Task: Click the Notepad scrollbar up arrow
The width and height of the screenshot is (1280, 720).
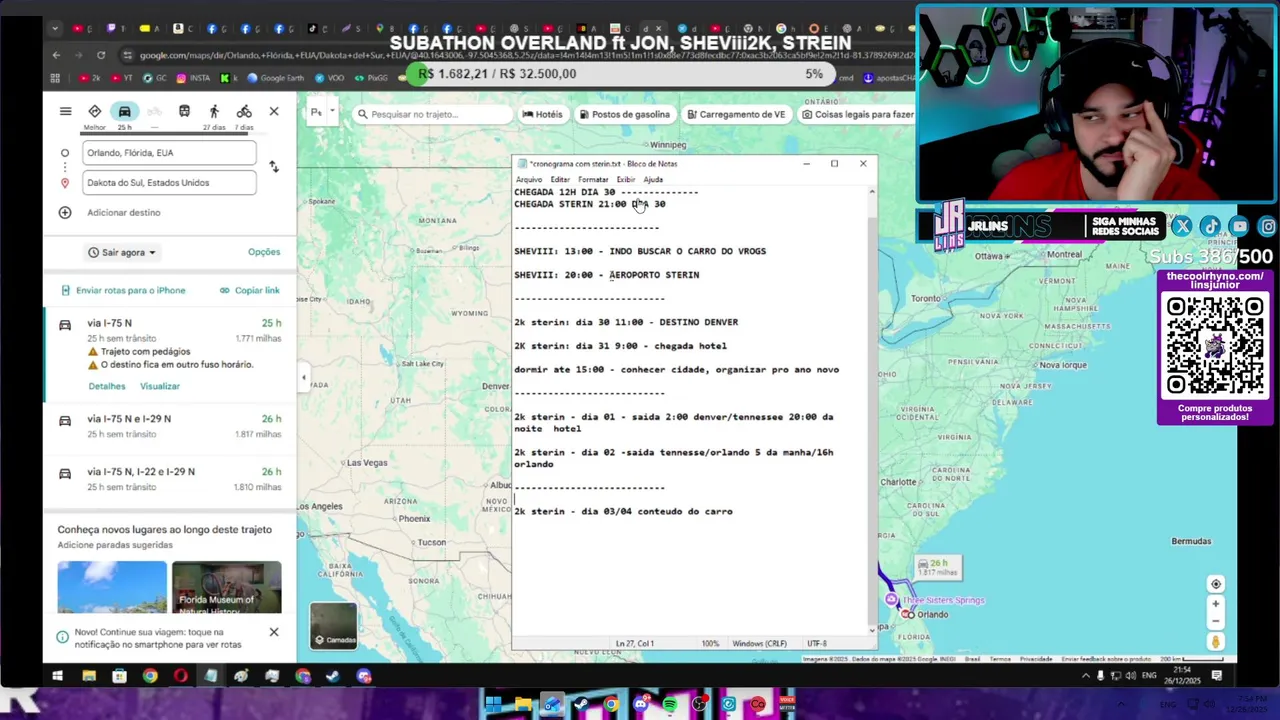Action: click(872, 191)
